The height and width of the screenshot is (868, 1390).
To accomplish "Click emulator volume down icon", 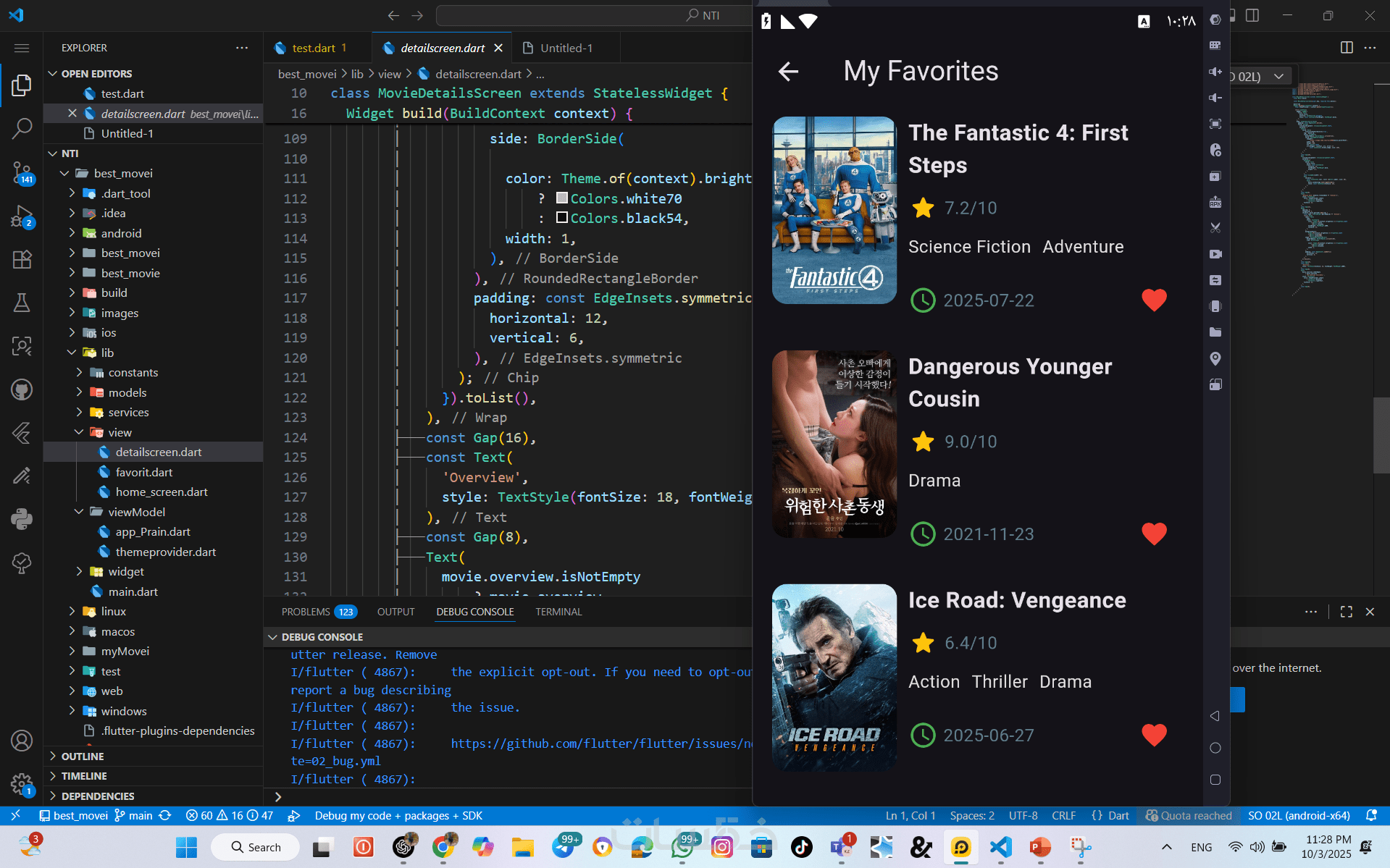I will click(x=1215, y=98).
